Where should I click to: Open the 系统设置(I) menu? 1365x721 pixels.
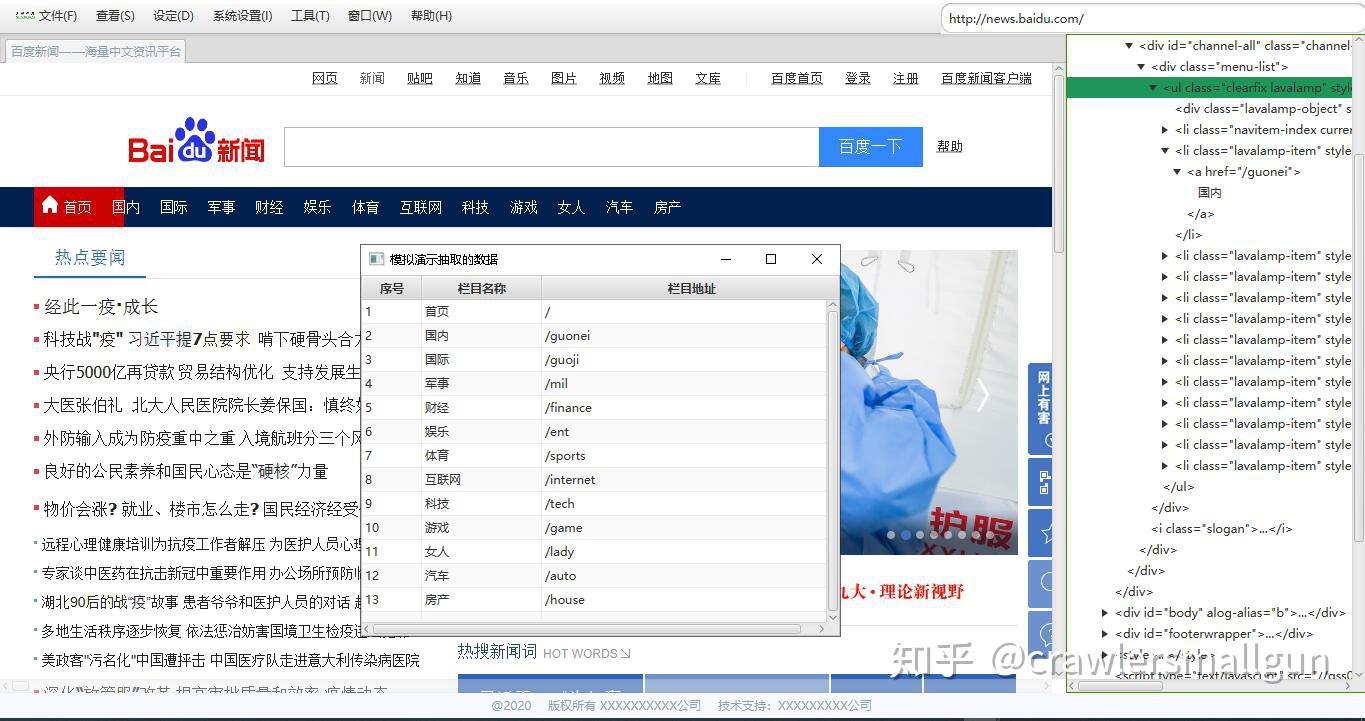[x=242, y=15]
